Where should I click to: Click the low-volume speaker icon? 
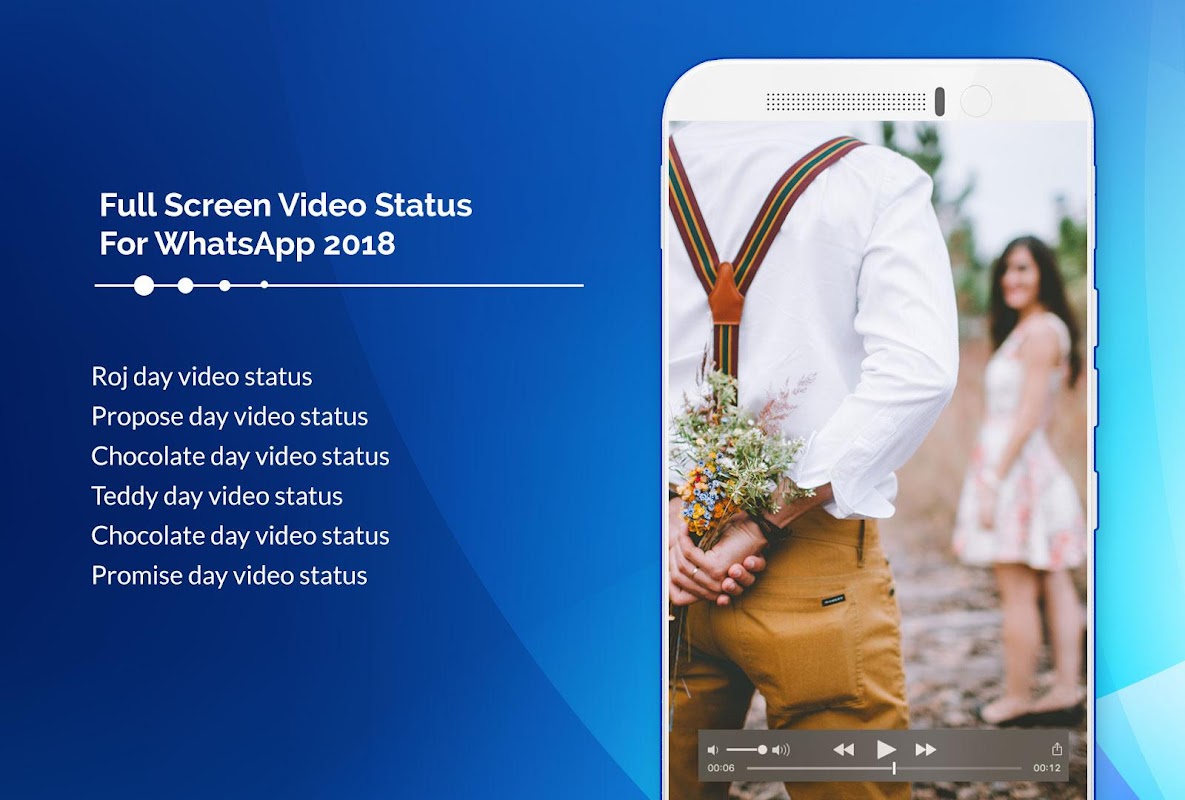point(712,750)
